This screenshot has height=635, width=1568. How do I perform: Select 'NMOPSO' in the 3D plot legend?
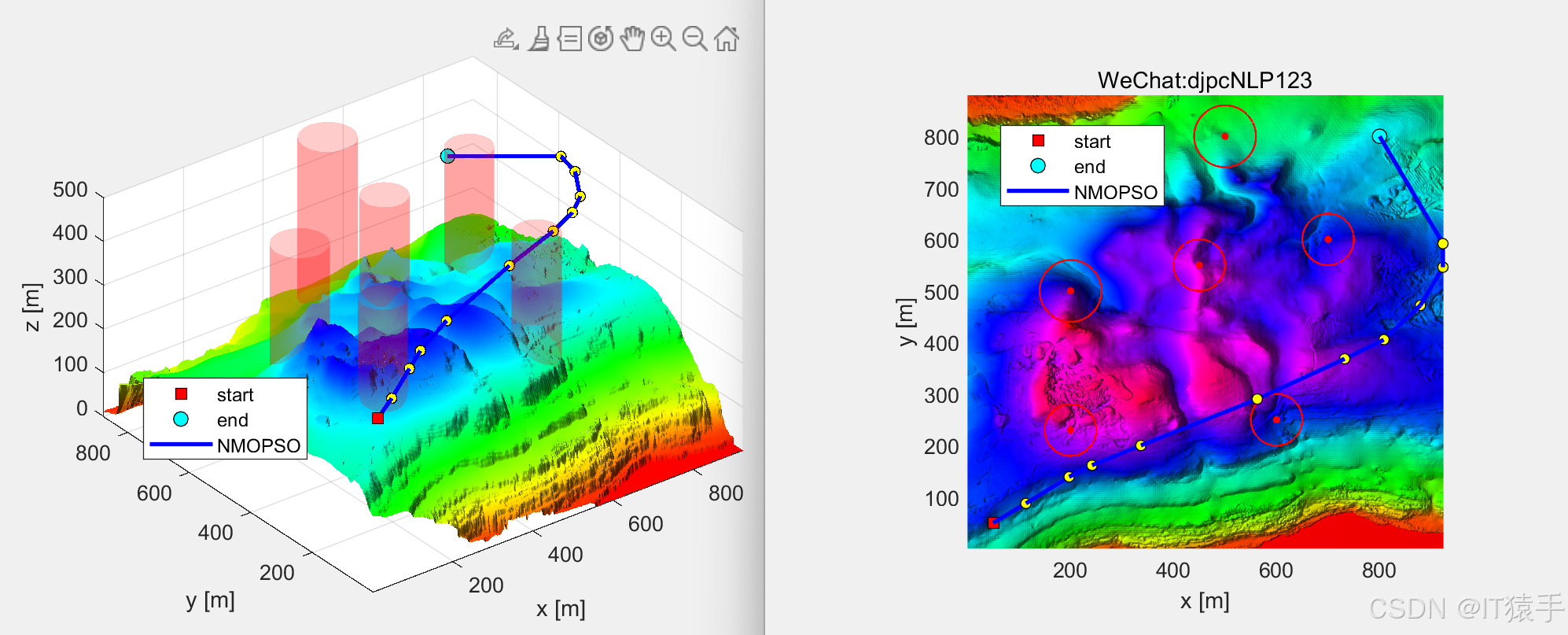pos(258,445)
